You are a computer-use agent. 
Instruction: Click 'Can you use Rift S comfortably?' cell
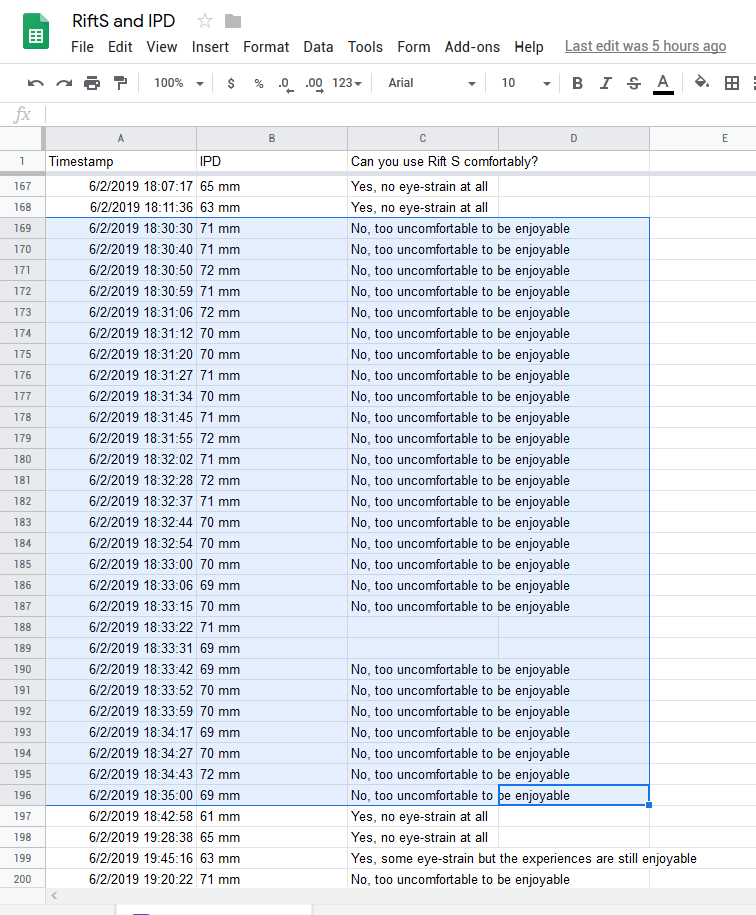pyautogui.click(x=444, y=161)
